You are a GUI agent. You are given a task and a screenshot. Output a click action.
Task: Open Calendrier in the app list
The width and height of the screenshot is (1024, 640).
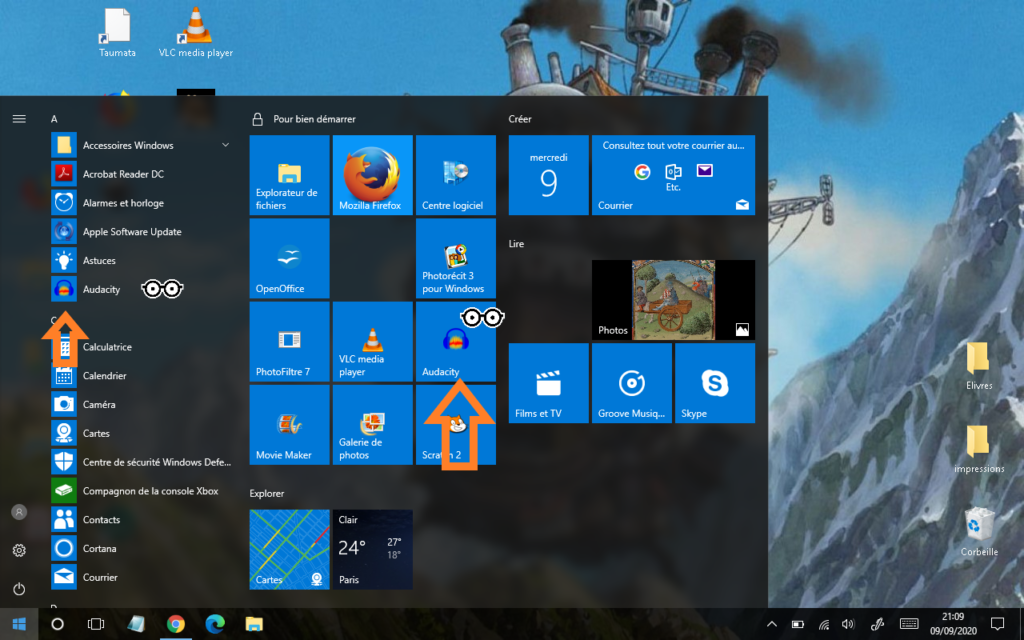tap(141, 376)
